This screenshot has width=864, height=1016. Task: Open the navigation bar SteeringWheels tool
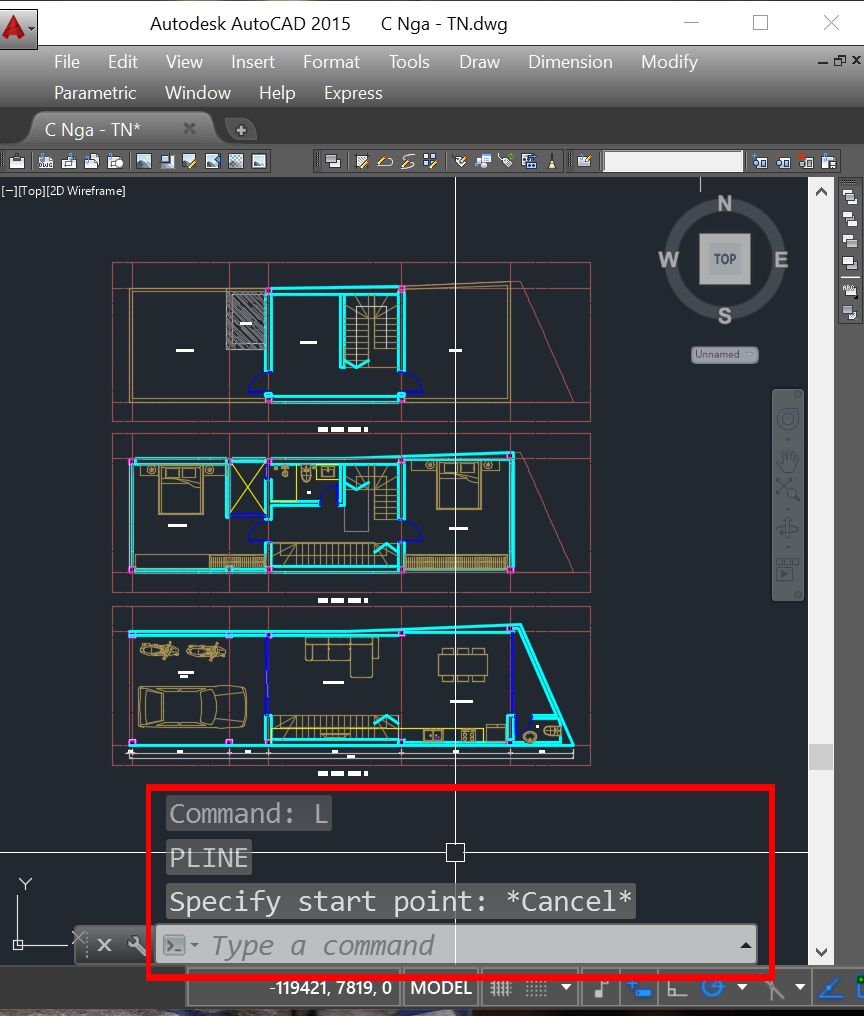click(788, 420)
